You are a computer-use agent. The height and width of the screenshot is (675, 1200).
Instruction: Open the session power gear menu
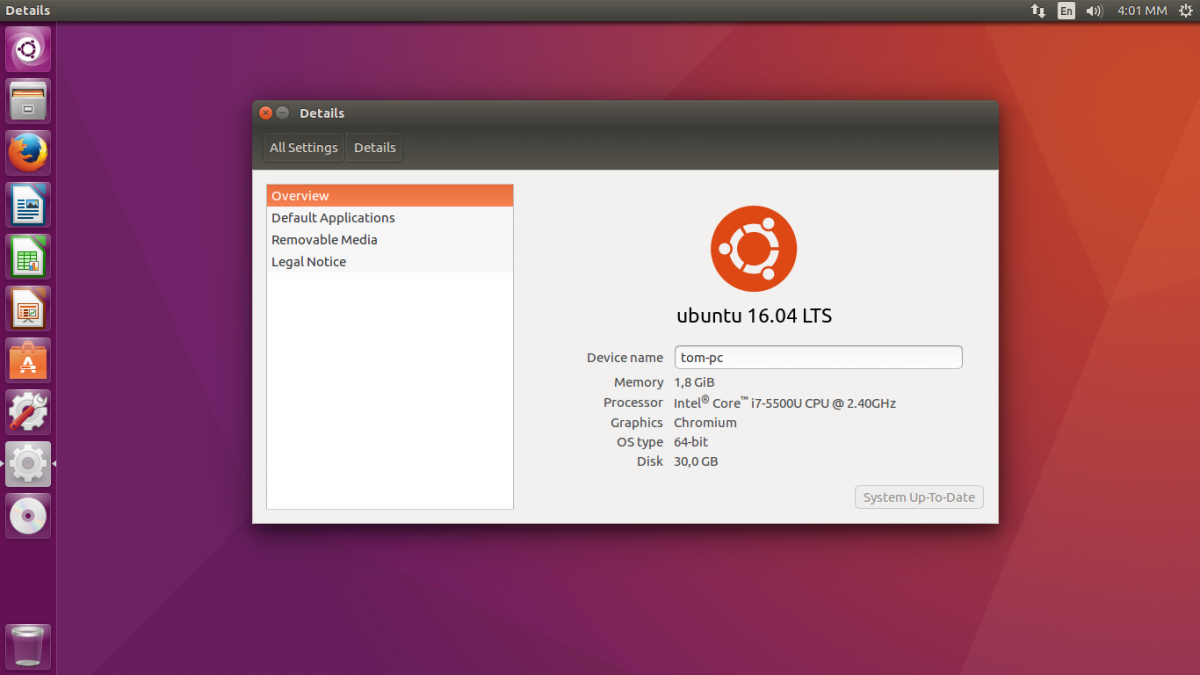click(x=1185, y=11)
